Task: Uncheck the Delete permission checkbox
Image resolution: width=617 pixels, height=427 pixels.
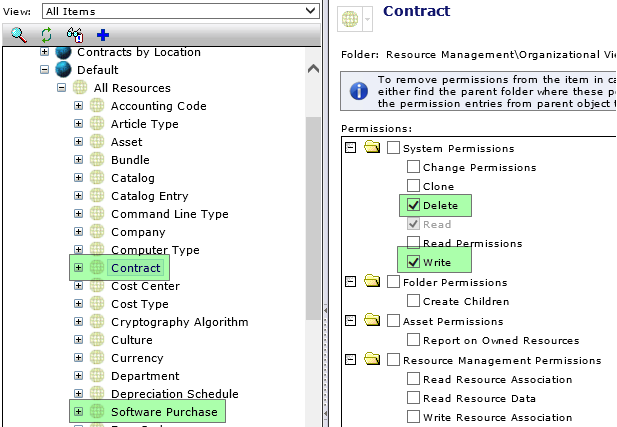Action: [x=413, y=205]
